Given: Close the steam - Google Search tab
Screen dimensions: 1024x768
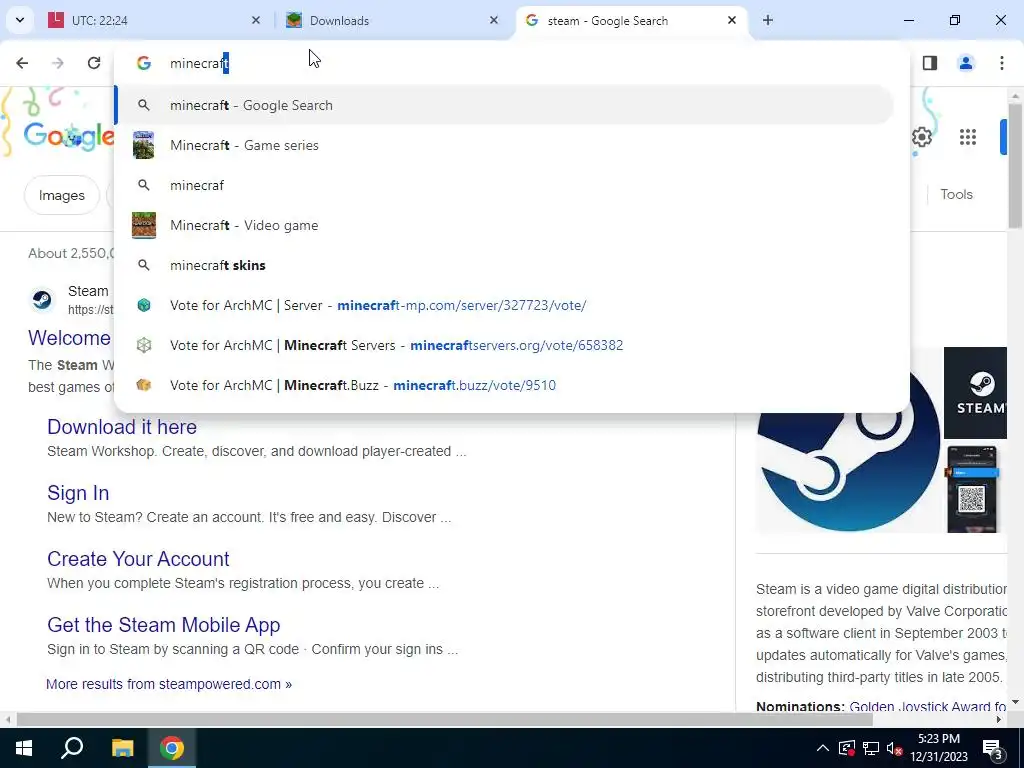Looking at the screenshot, I should [x=732, y=20].
